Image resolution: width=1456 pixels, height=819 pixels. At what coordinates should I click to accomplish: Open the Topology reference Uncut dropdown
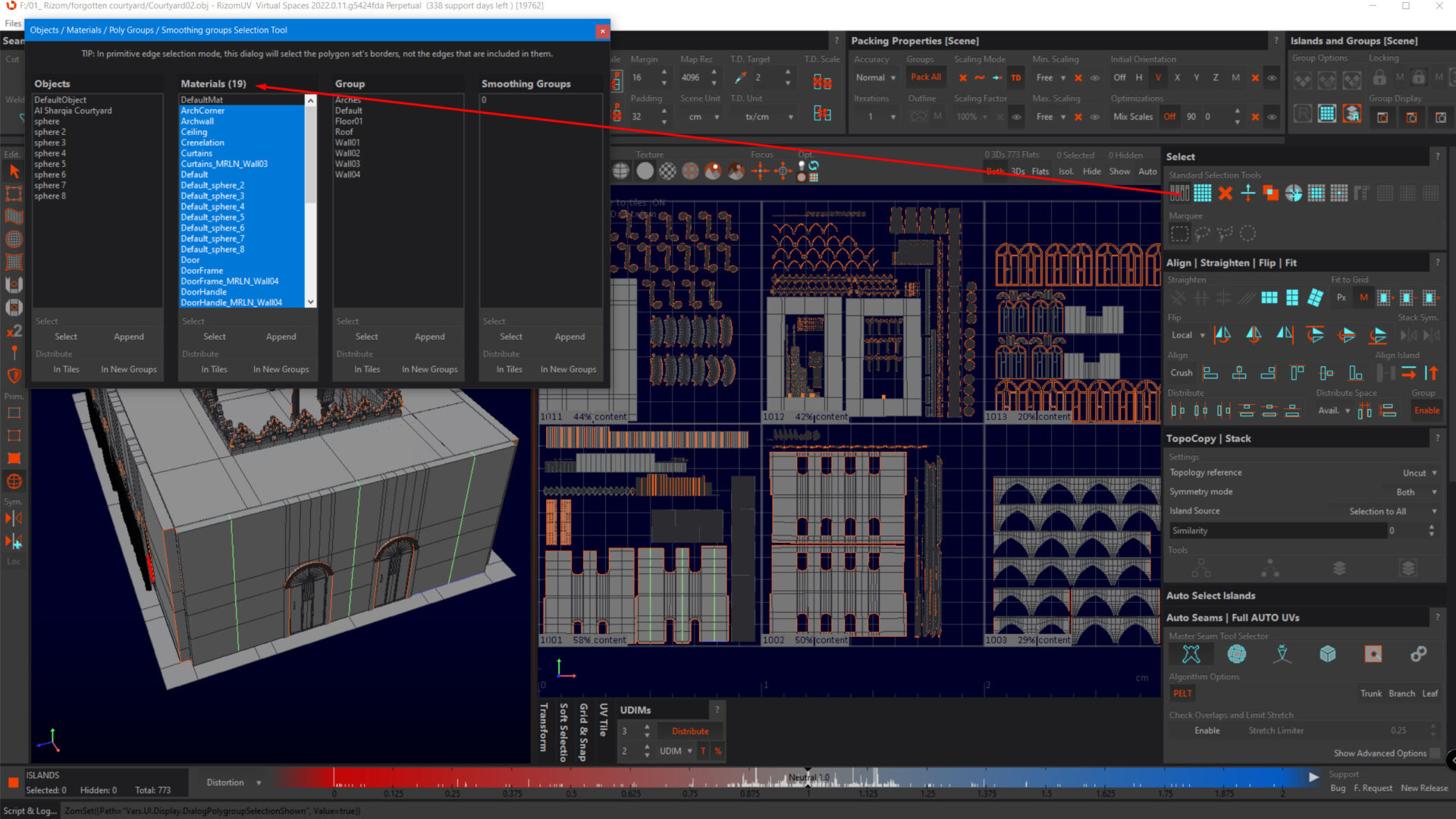point(1418,472)
